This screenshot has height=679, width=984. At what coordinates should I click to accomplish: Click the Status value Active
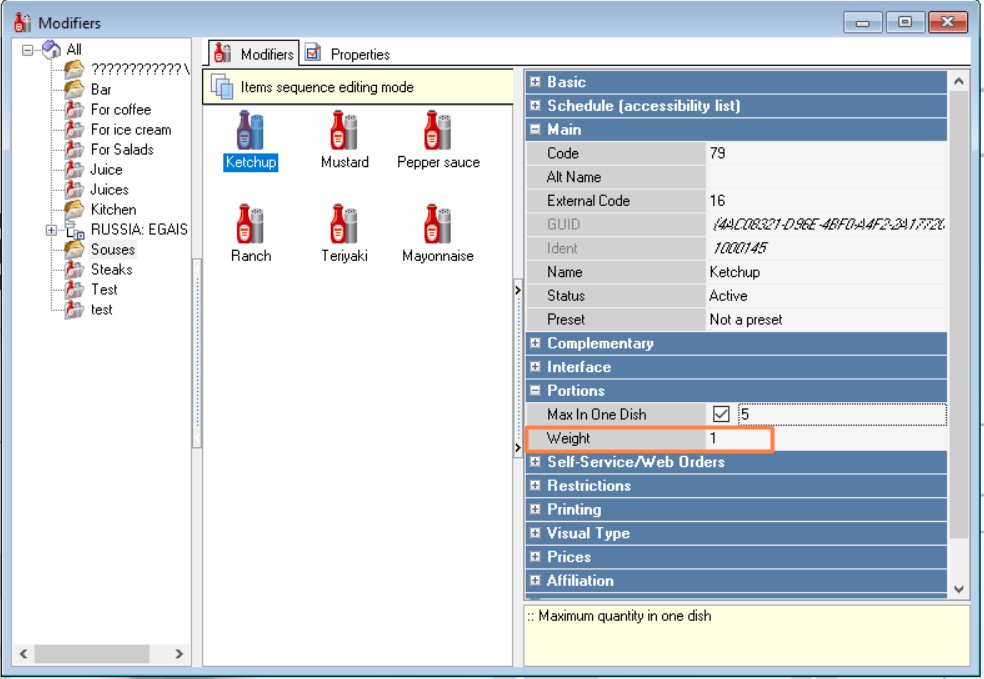pos(728,296)
